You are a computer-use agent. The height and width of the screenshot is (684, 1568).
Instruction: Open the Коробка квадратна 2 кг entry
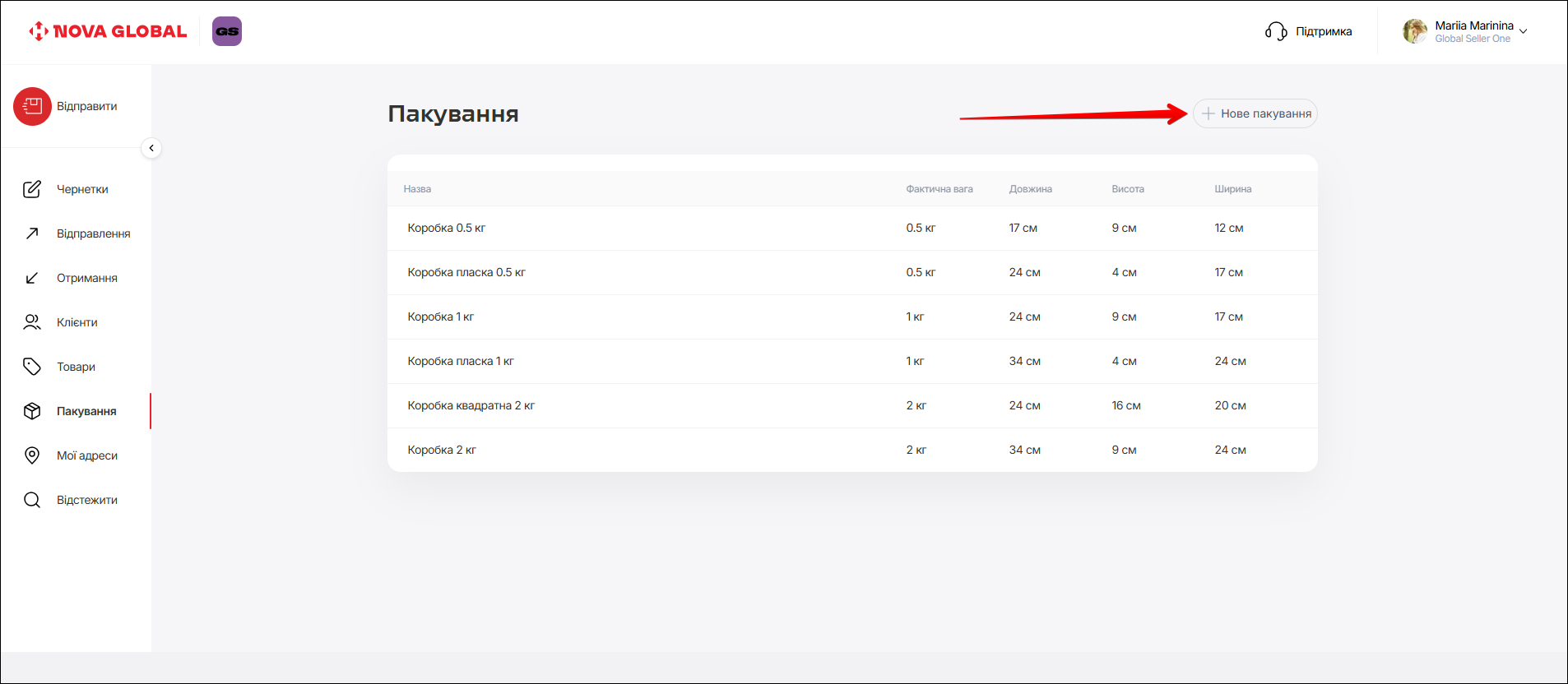[x=471, y=405]
